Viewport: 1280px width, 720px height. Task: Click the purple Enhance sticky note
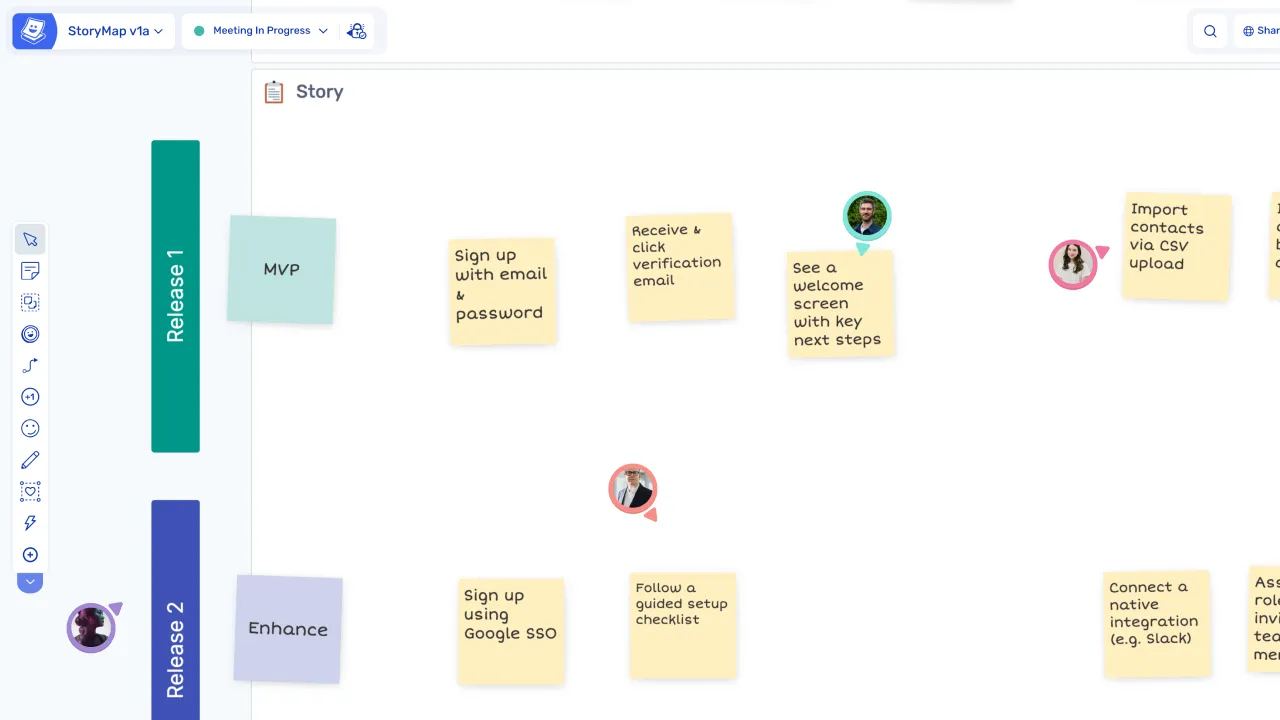point(288,629)
